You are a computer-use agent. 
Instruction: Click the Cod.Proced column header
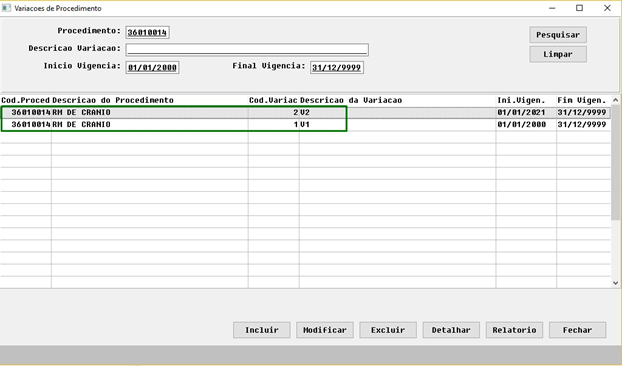pyautogui.click(x=26, y=100)
